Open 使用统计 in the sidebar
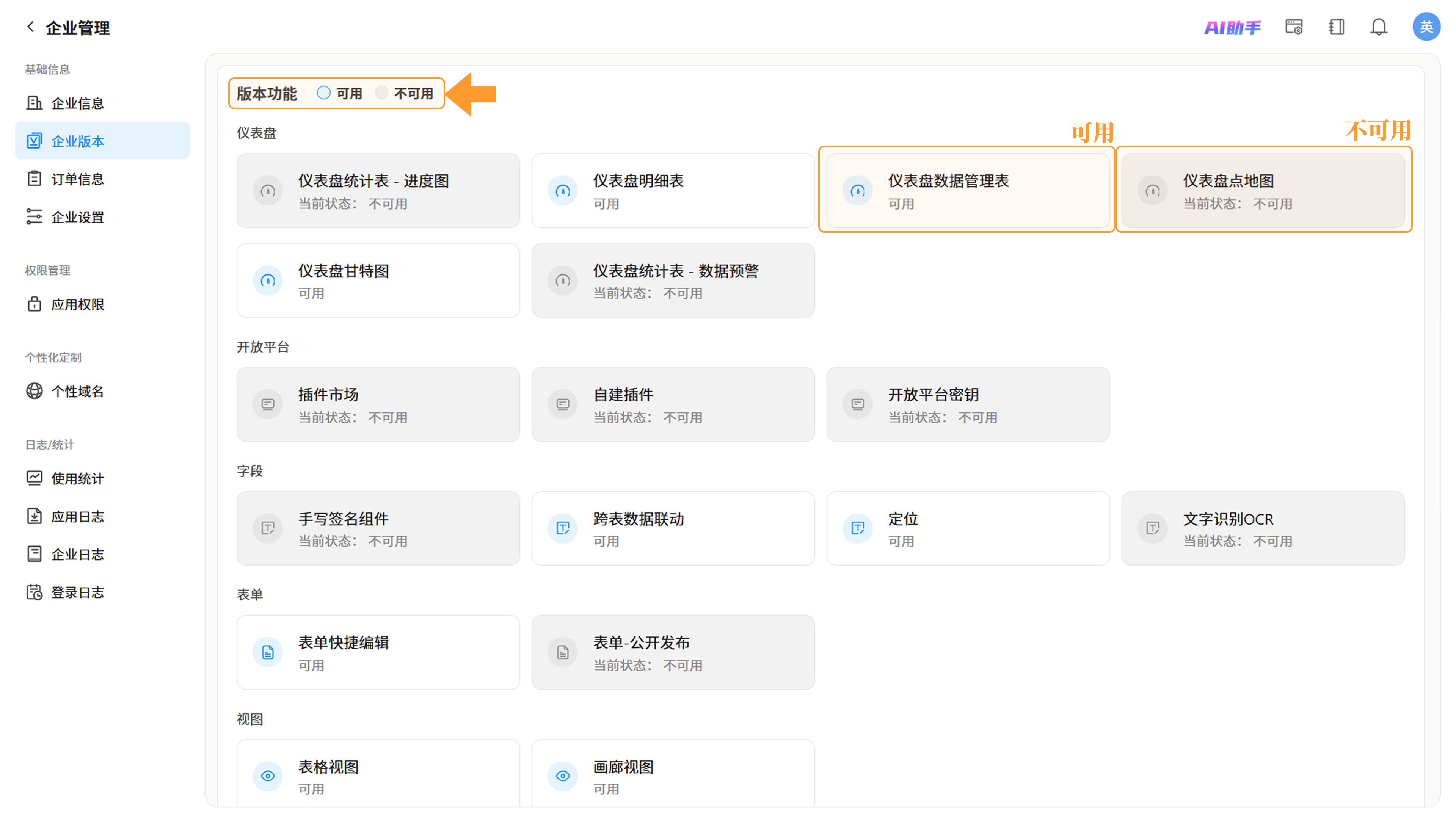The width and height of the screenshot is (1456, 818). 102,478
